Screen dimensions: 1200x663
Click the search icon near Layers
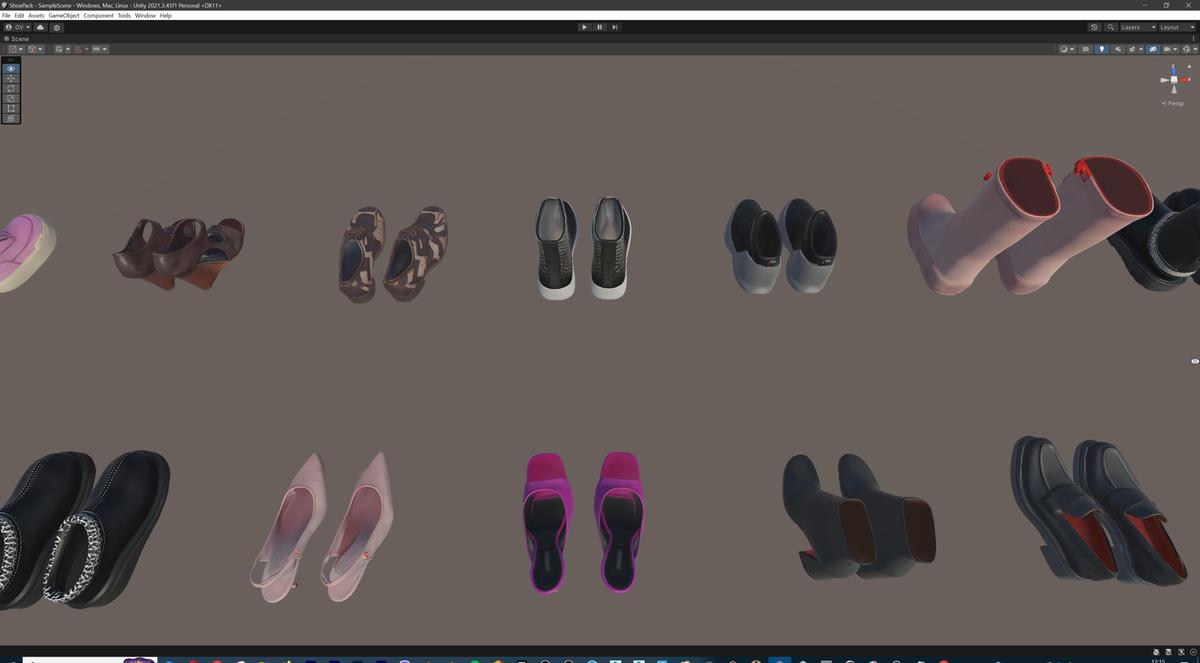tap(1110, 27)
